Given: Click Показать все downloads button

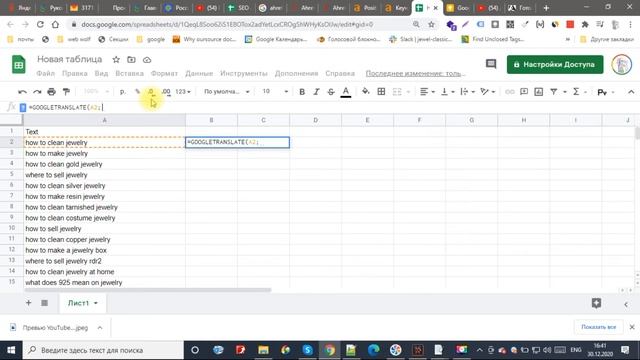Looking at the screenshot, I should [x=598, y=327].
